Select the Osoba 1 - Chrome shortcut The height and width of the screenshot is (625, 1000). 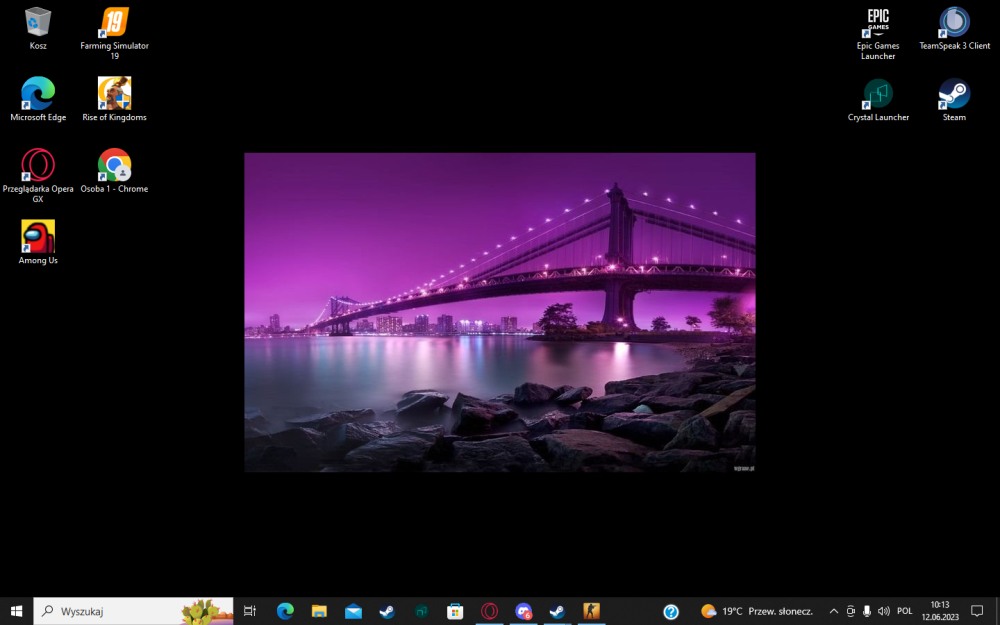point(114,171)
